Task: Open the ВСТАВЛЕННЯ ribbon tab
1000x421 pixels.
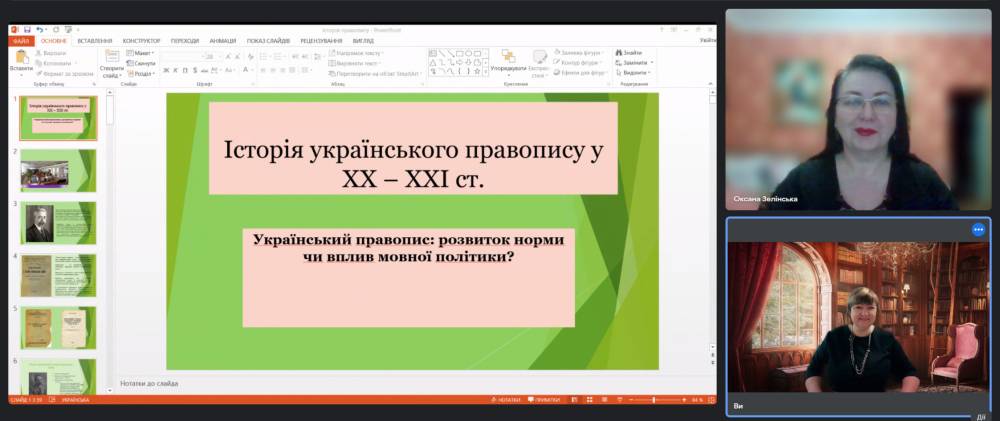Action: pos(94,41)
